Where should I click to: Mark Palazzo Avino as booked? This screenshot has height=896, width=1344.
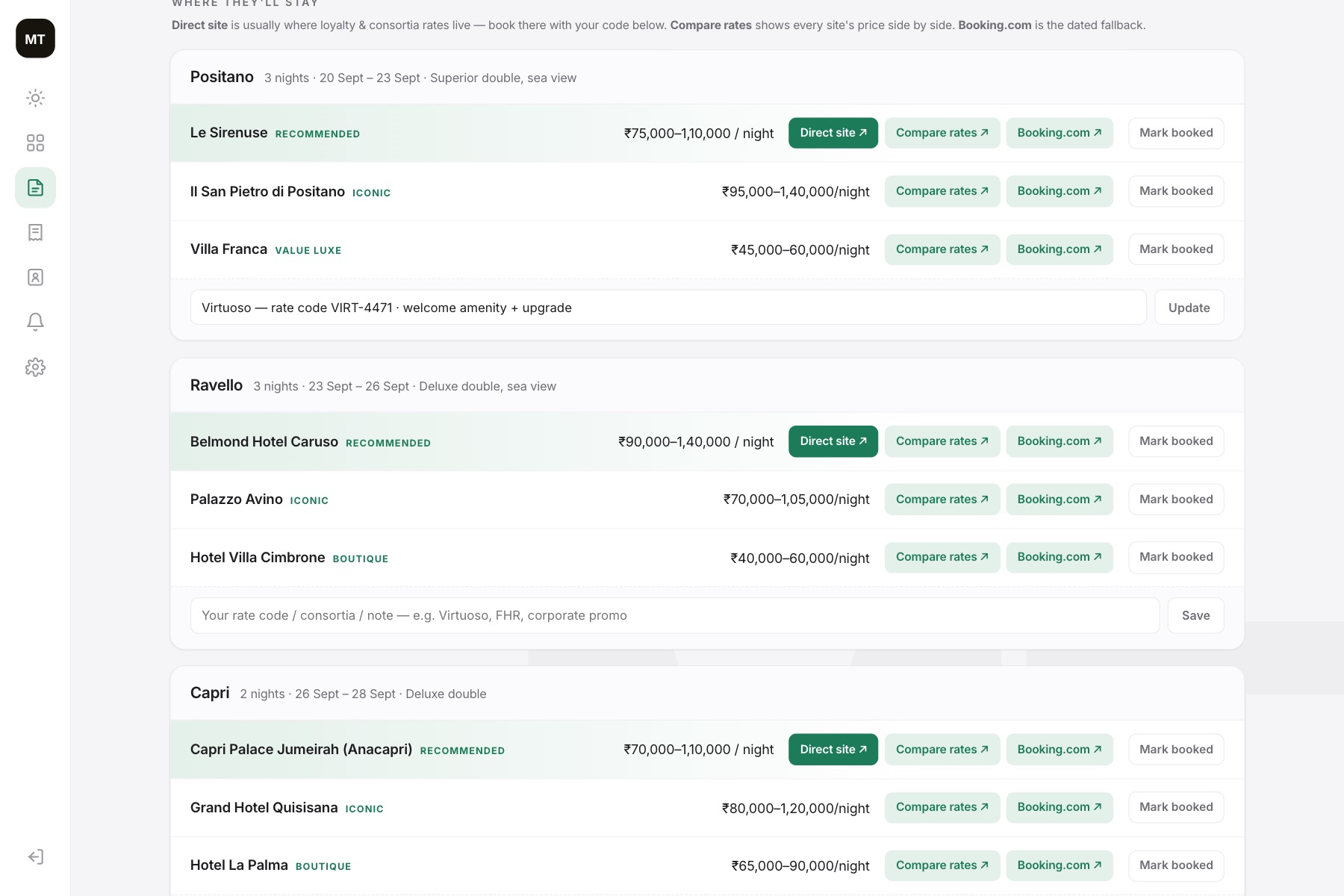coord(1176,500)
